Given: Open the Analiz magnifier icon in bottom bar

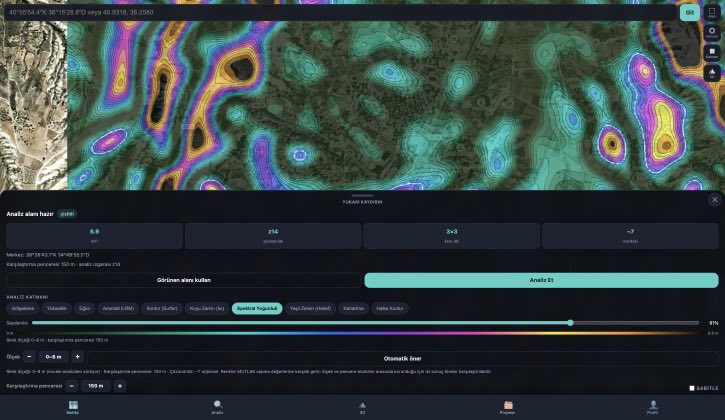Looking at the screenshot, I should pos(217,405).
